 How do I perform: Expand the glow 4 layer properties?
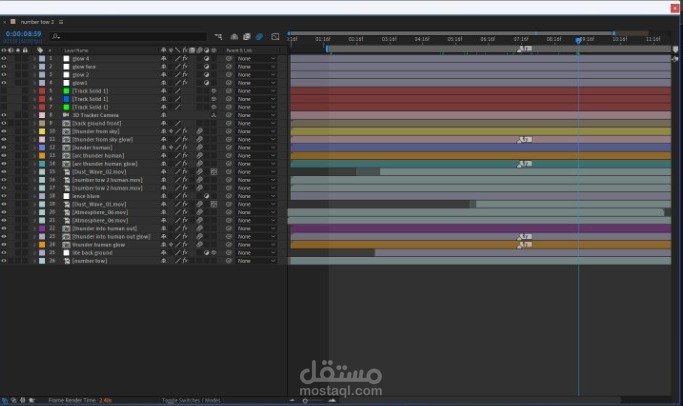click(34, 58)
